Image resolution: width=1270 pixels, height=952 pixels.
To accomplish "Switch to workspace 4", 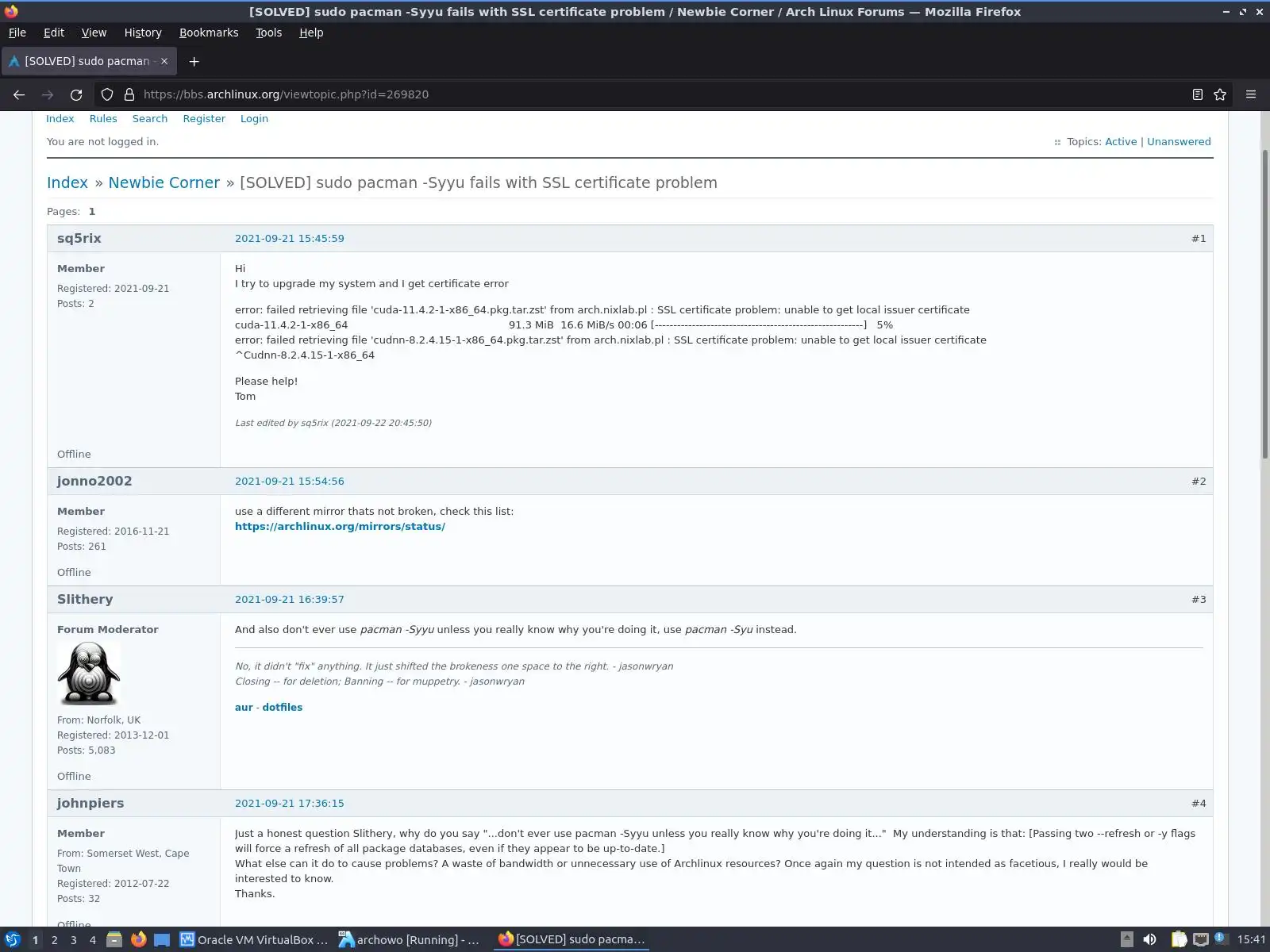I will click(92, 939).
